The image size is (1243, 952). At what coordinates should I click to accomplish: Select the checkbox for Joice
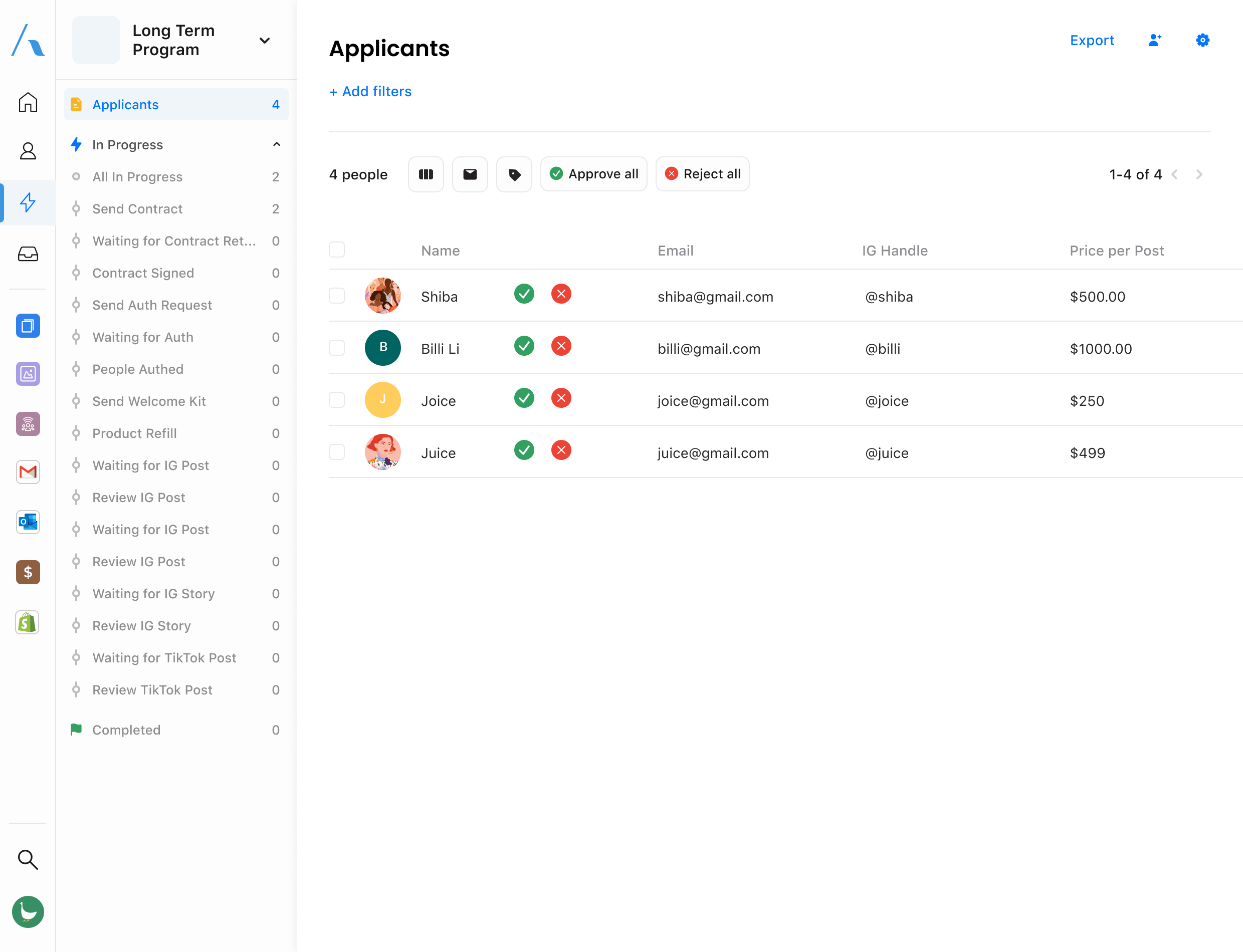[x=337, y=400]
